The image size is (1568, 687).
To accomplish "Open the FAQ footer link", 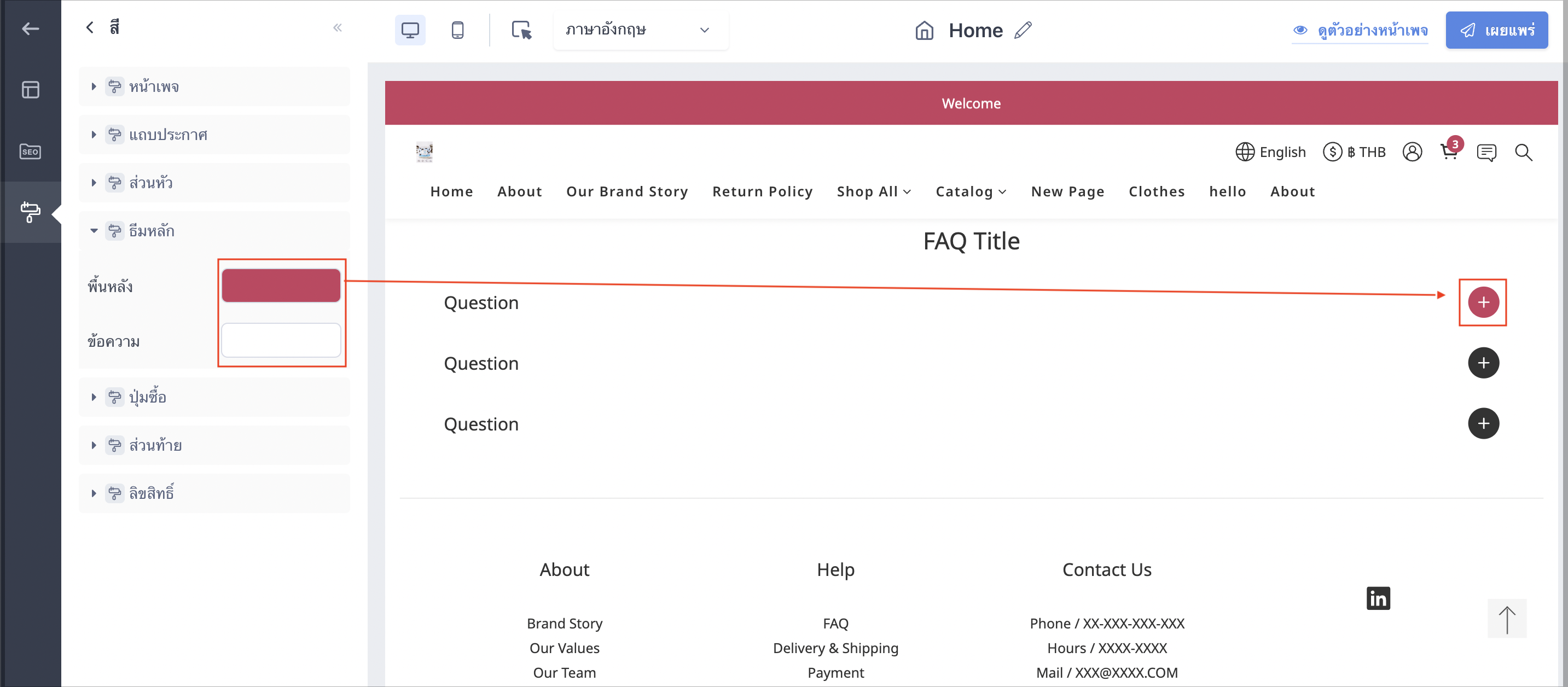I will click(835, 623).
